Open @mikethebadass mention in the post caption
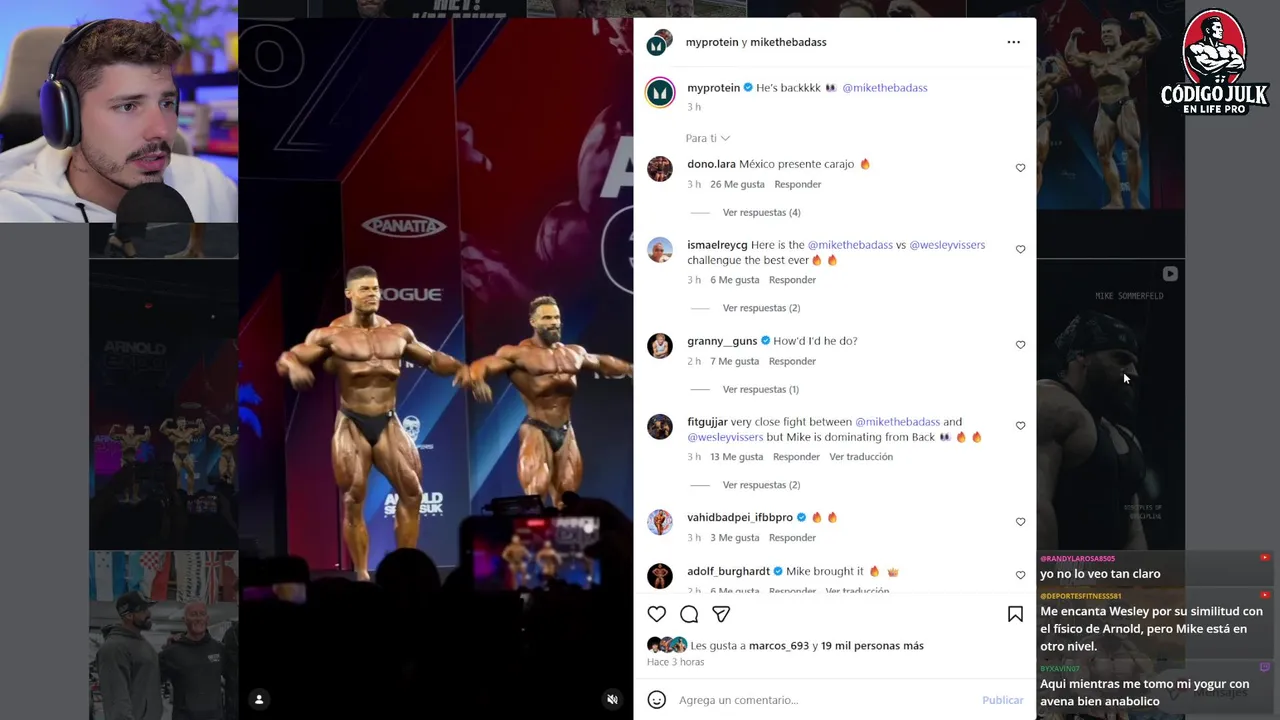Image resolution: width=1280 pixels, height=720 pixels. coord(885,88)
